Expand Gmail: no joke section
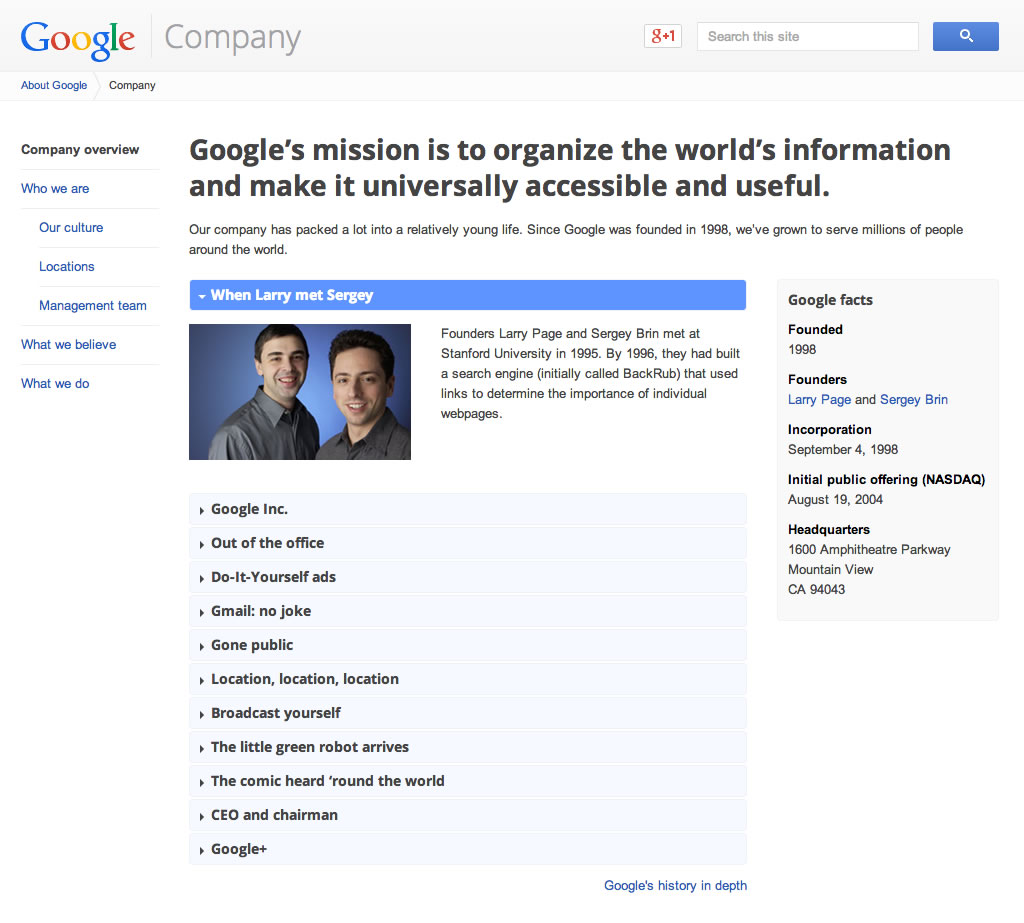The image size is (1024, 923). click(468, 611)
